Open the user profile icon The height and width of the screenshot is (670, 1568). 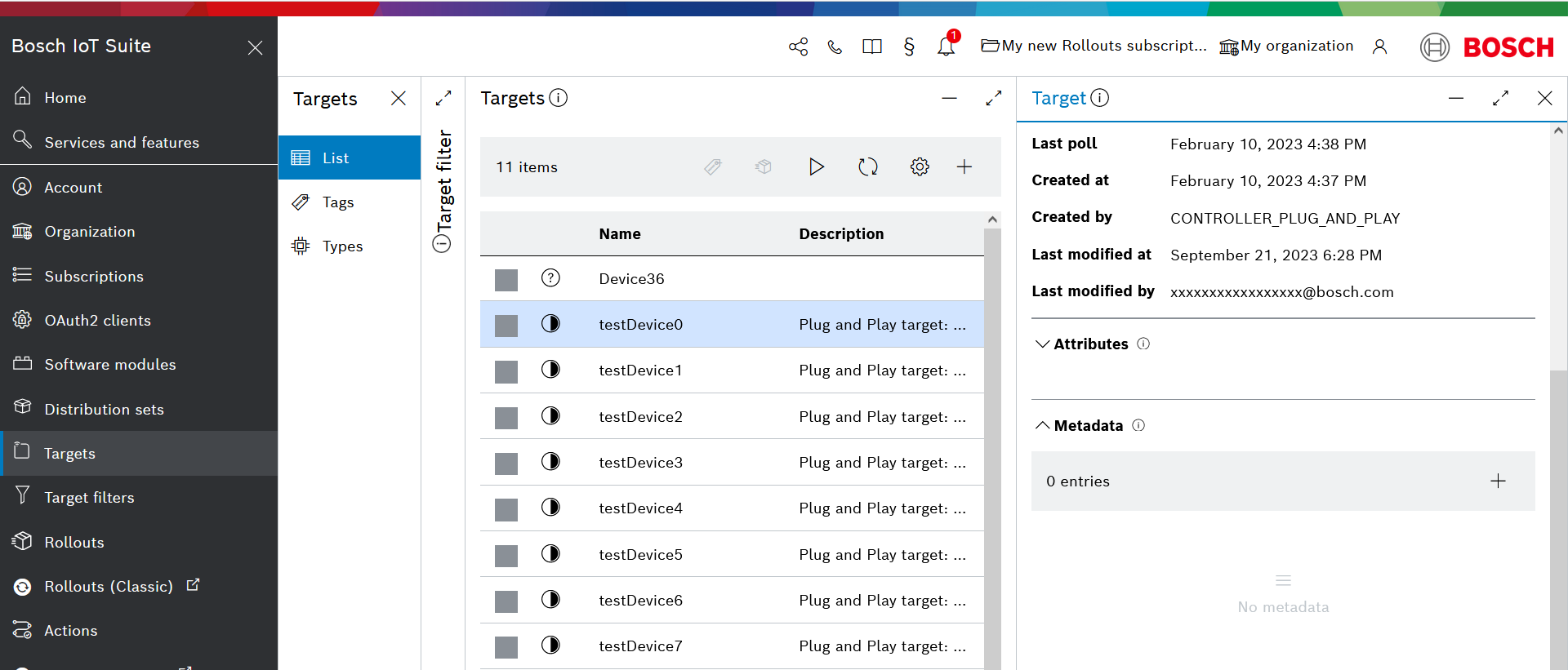pos(1379,47)
